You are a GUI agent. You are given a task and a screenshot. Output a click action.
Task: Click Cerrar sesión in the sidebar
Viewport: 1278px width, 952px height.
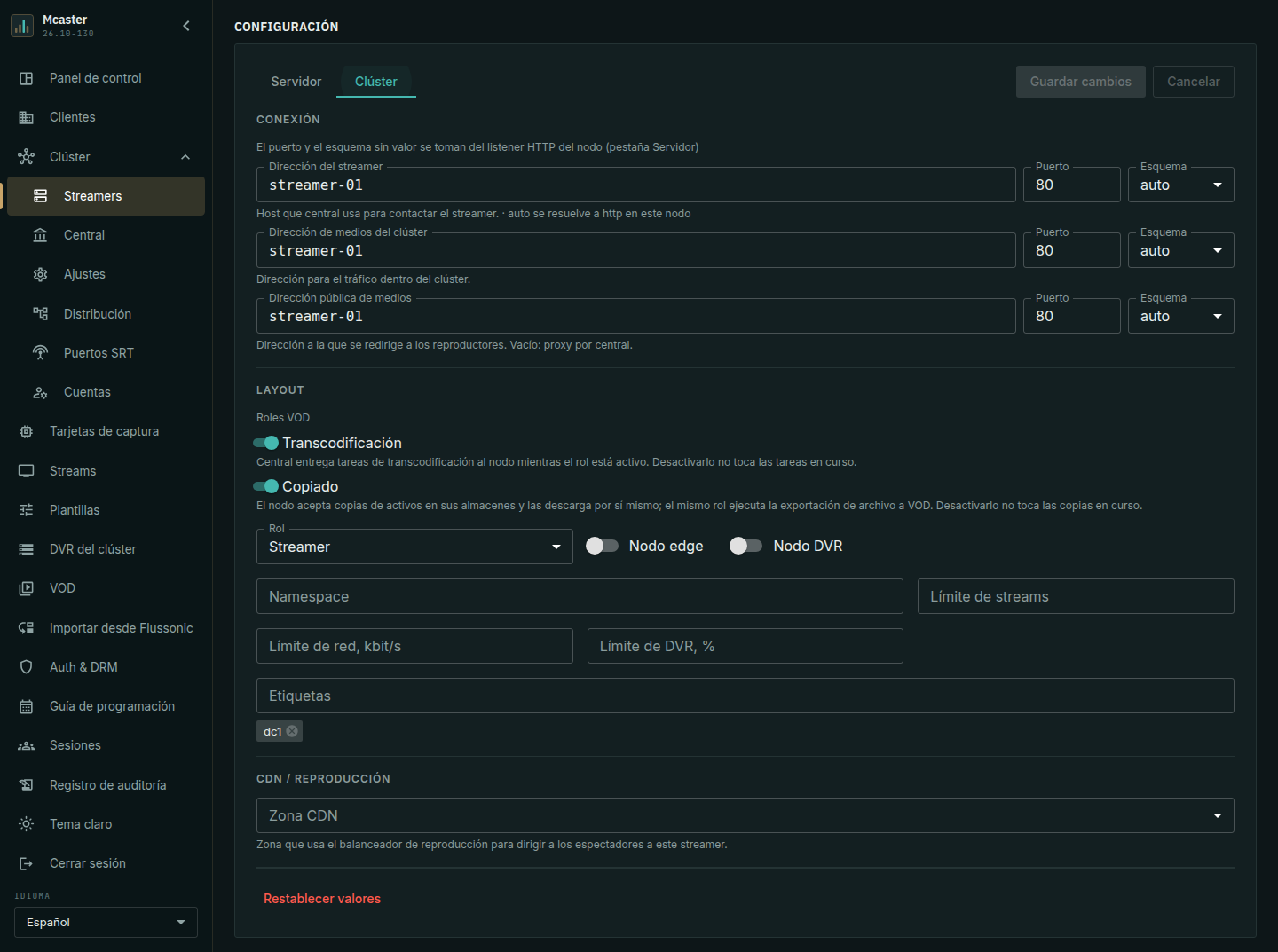pyautogui.click(x=106, y=863)
